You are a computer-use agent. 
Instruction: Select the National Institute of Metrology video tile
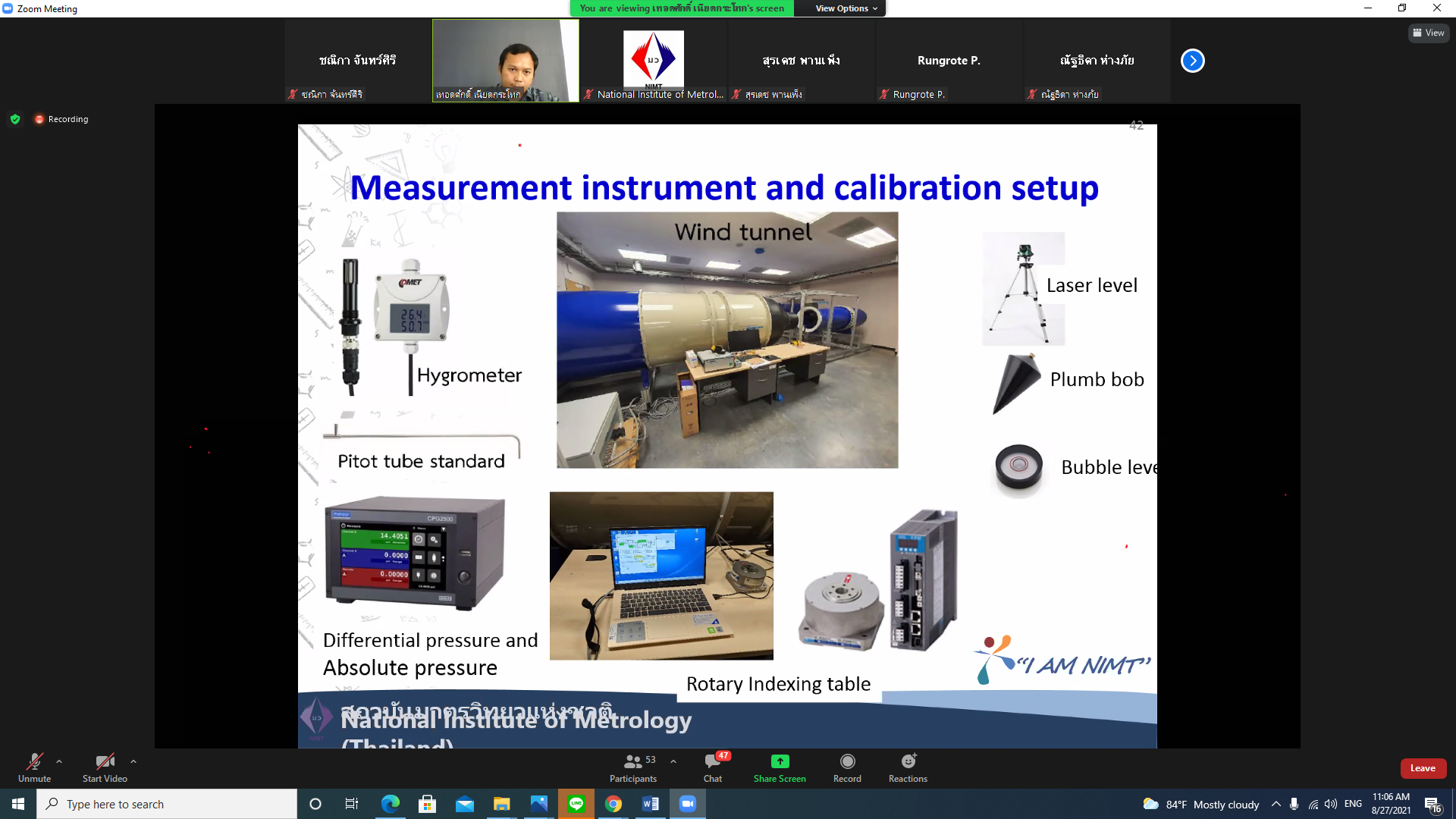click(x=653, y=61)
